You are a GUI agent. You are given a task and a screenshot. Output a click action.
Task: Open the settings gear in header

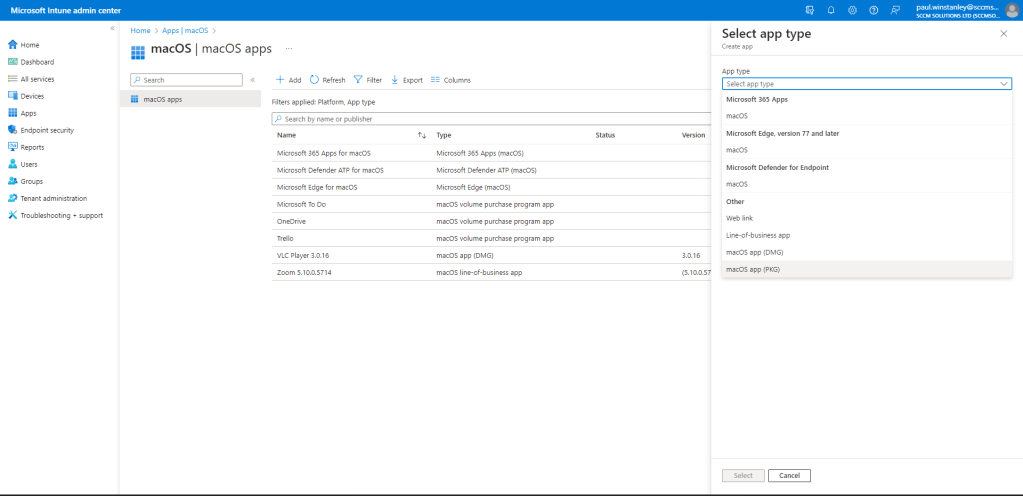852,9
